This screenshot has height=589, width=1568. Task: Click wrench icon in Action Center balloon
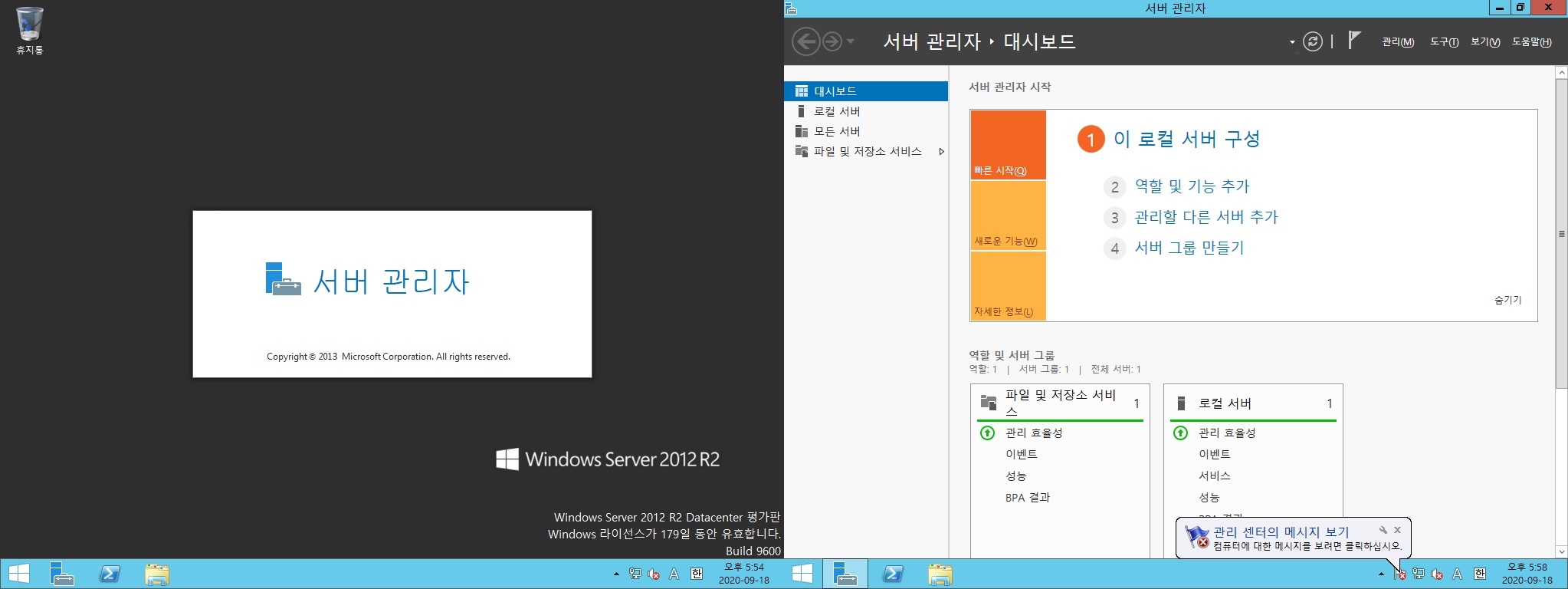1383,530
